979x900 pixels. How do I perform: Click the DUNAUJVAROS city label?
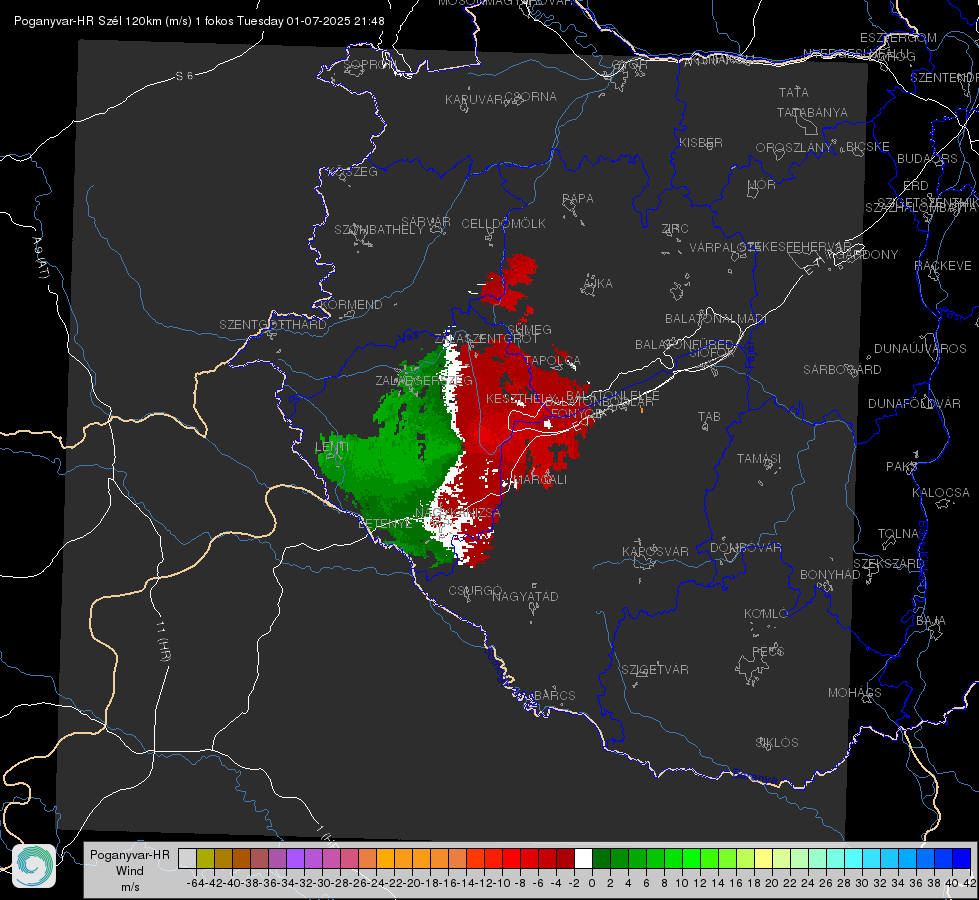click(x=920, y=349)
